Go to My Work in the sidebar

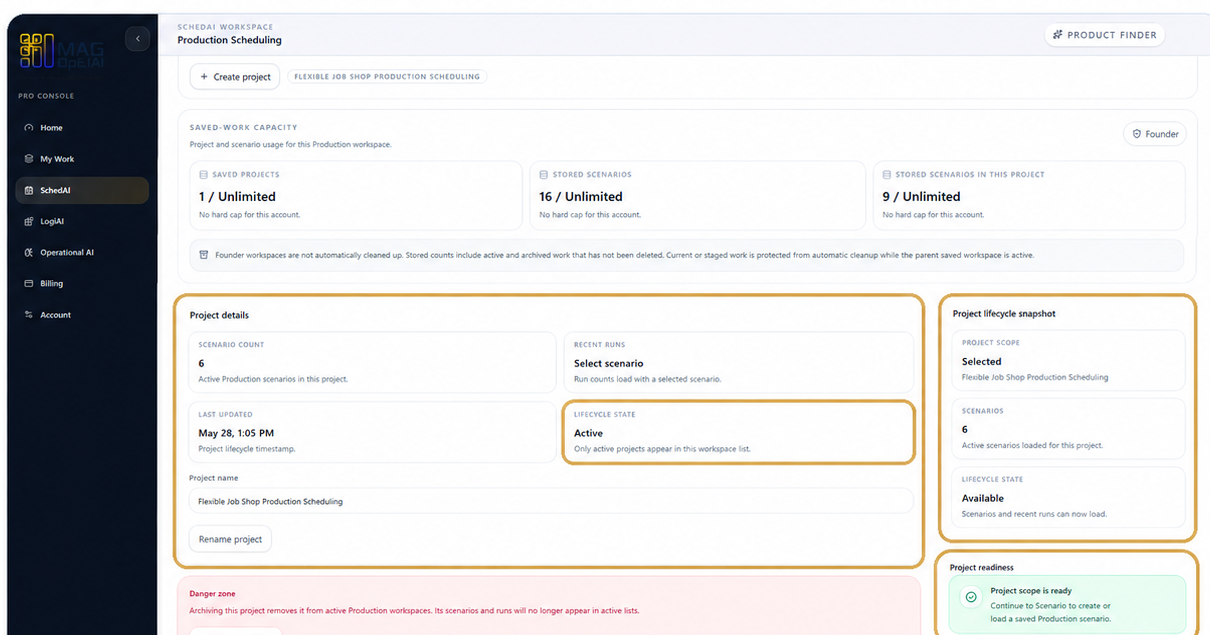[82, 159]
